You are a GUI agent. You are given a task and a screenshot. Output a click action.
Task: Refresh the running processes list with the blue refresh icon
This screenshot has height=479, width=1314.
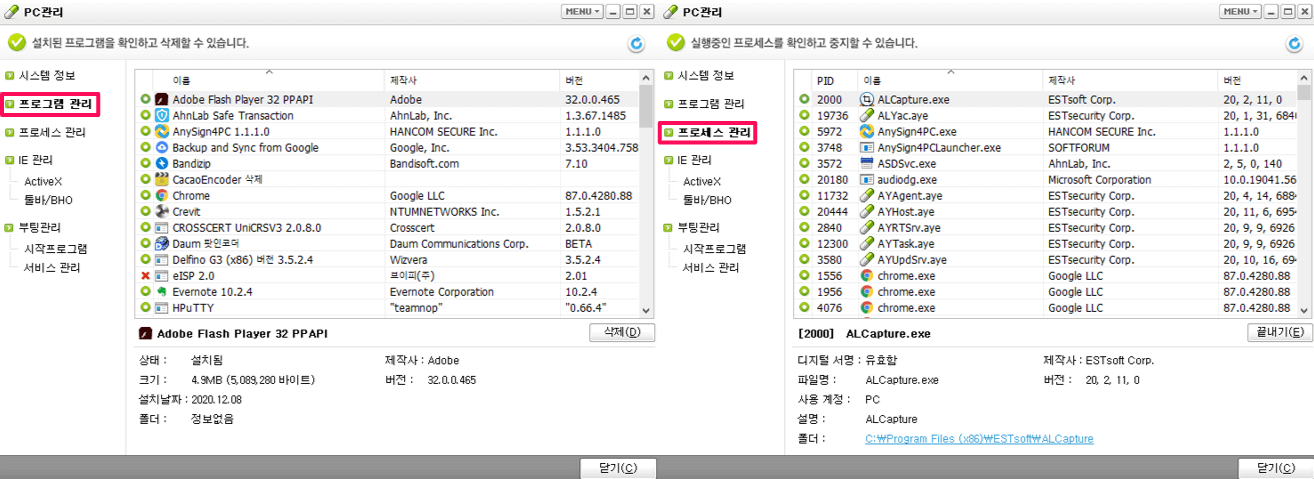(1293, 43)
